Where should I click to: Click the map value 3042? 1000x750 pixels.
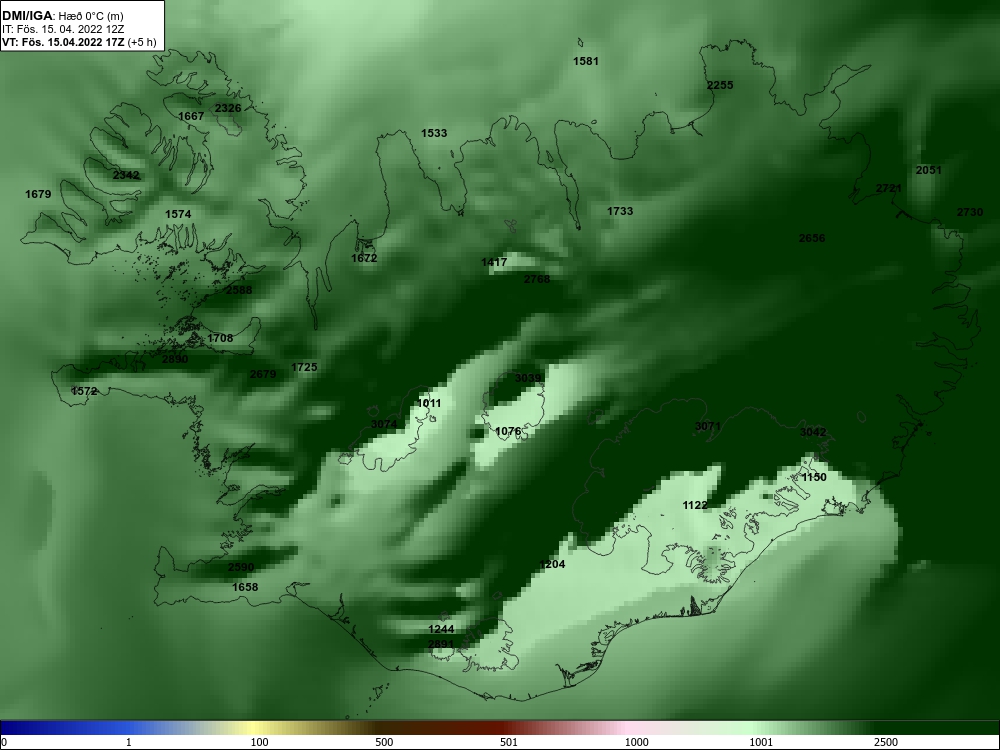pyautogui.click(x=812, y=432)
